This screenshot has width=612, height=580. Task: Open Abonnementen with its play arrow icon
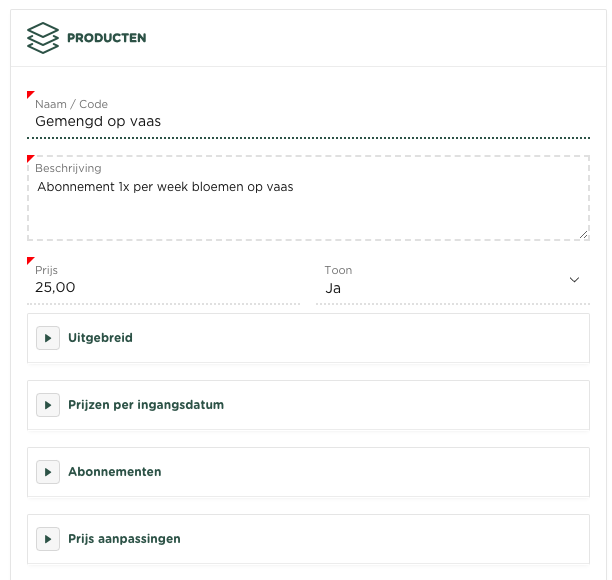coord(47,472)
